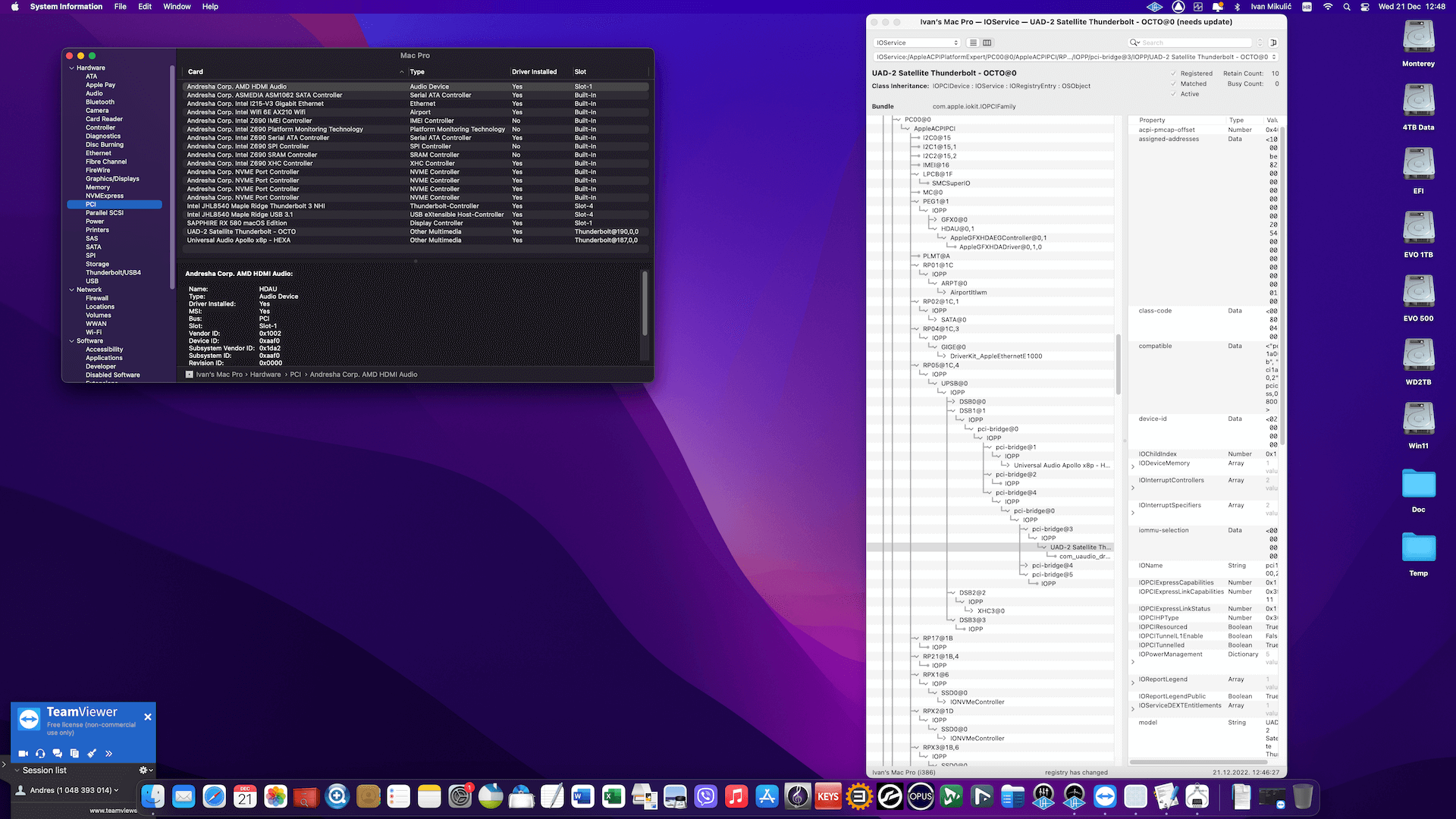Toggle the Registered checkbox
The image size is (1456, 819).
pos(1175,74)
